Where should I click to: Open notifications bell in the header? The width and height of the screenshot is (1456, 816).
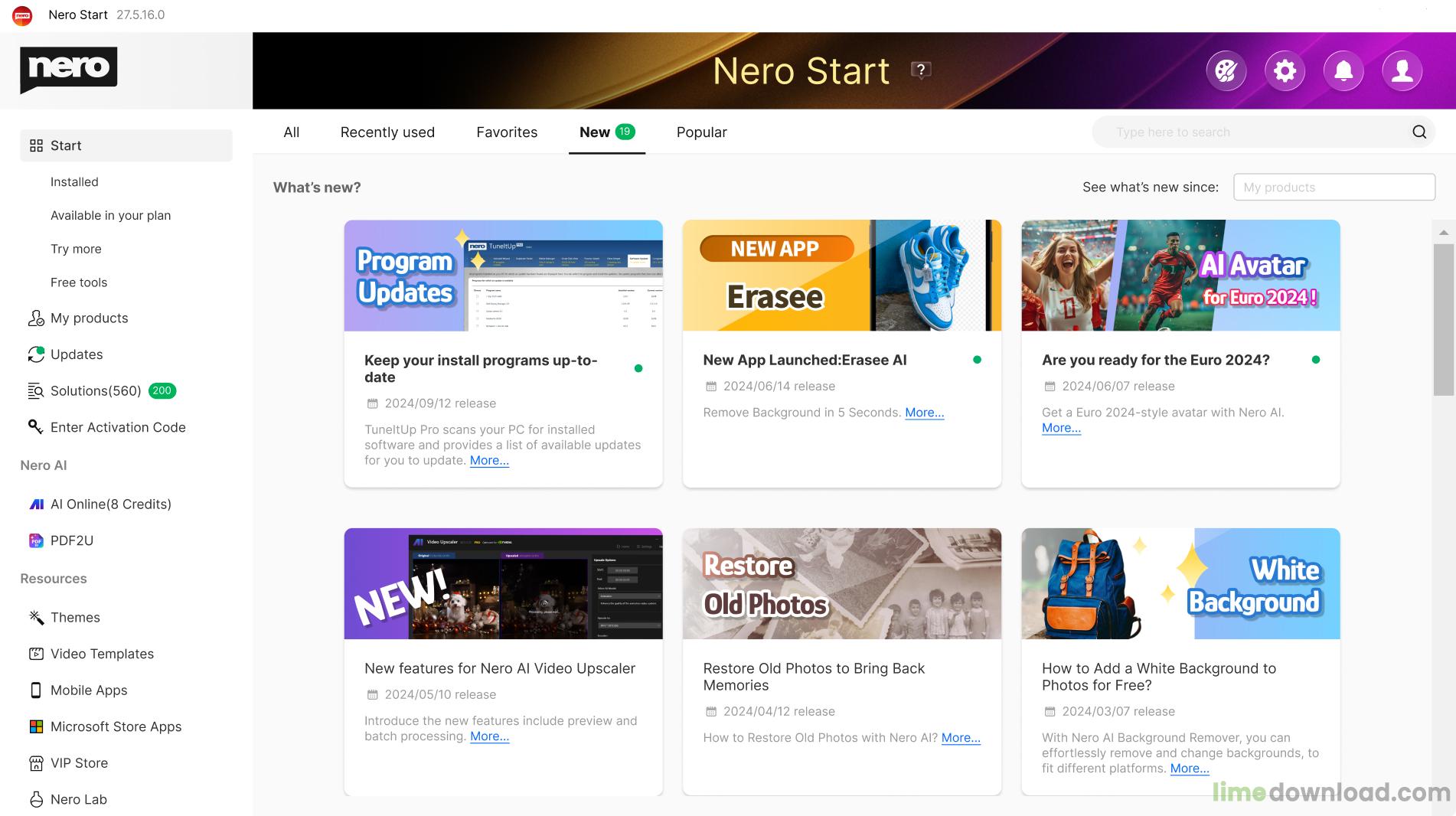[x=1343, y=71]
